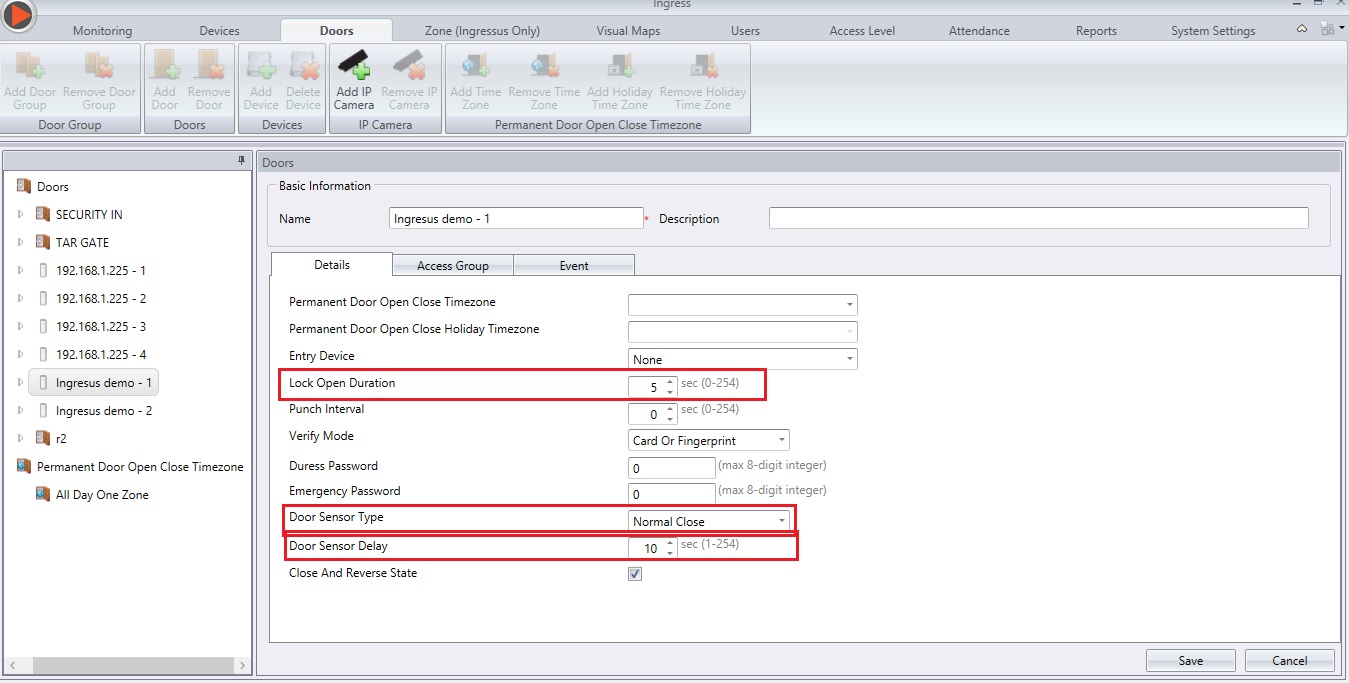Click the door Name input field
The image size is (1349, 683).
click(x=516, y=218)
